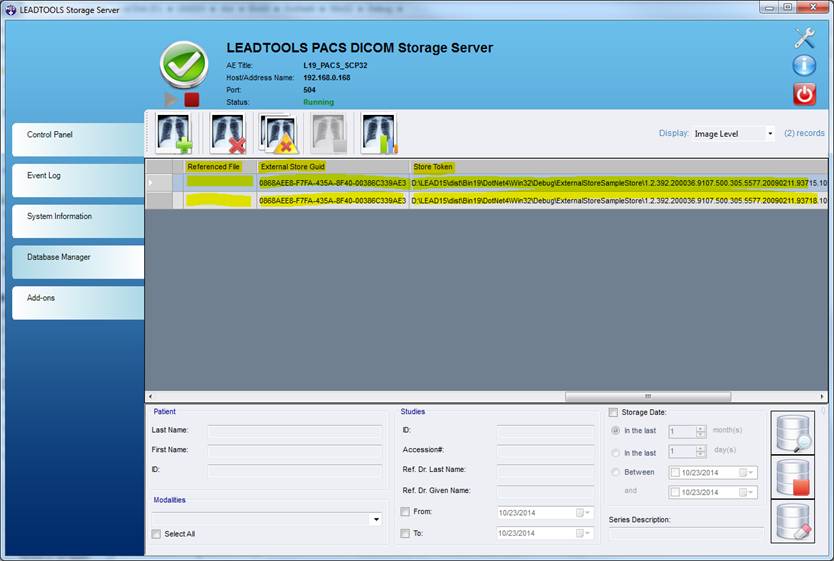The height and width of the screenshot is (561, 834).
Task: Stop the server with the red stop button
Action: tap(191, 99)
